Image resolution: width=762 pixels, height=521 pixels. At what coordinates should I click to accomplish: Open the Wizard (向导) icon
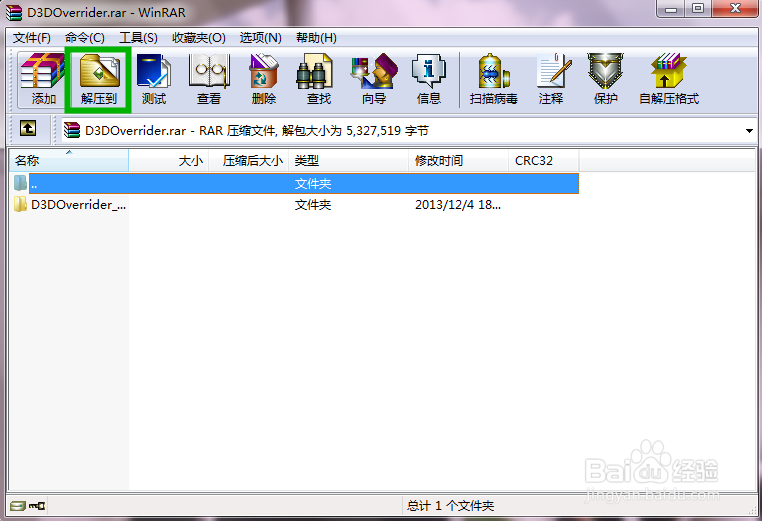[374, 79]
